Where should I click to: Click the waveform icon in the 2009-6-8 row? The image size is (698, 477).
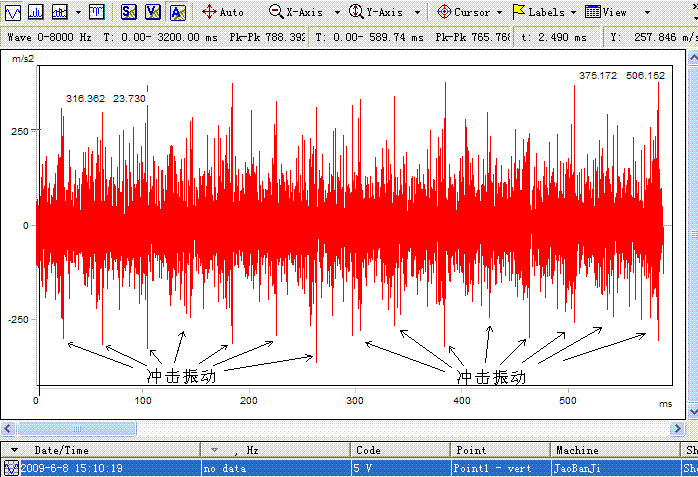point(11,468)
